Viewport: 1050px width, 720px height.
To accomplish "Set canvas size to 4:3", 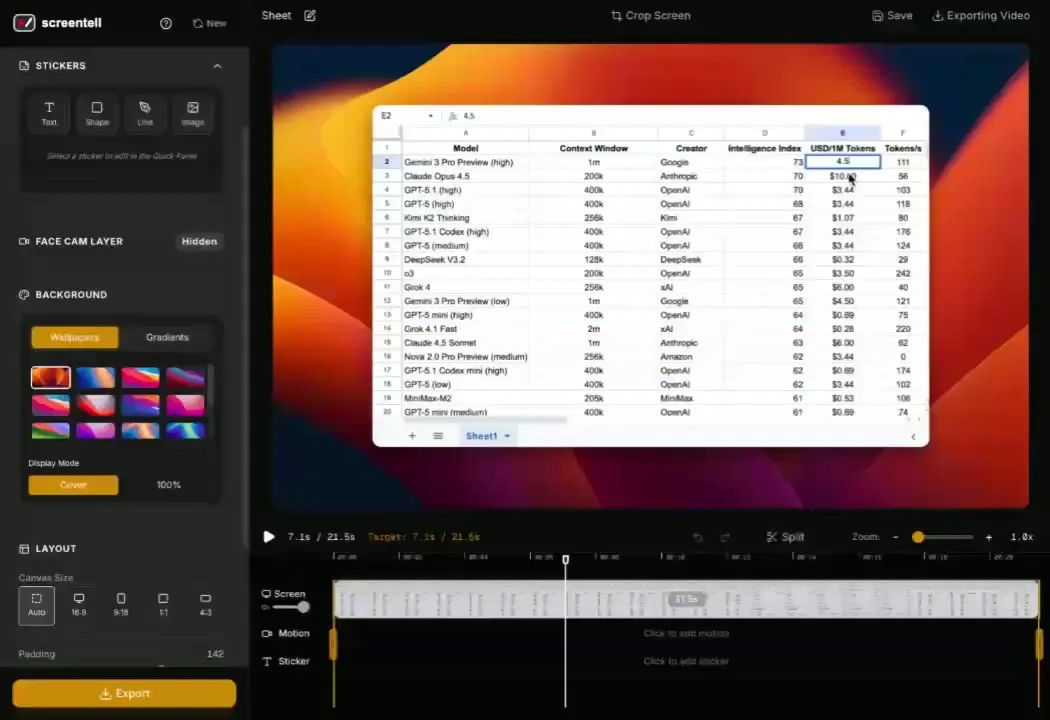I will 206,605.
